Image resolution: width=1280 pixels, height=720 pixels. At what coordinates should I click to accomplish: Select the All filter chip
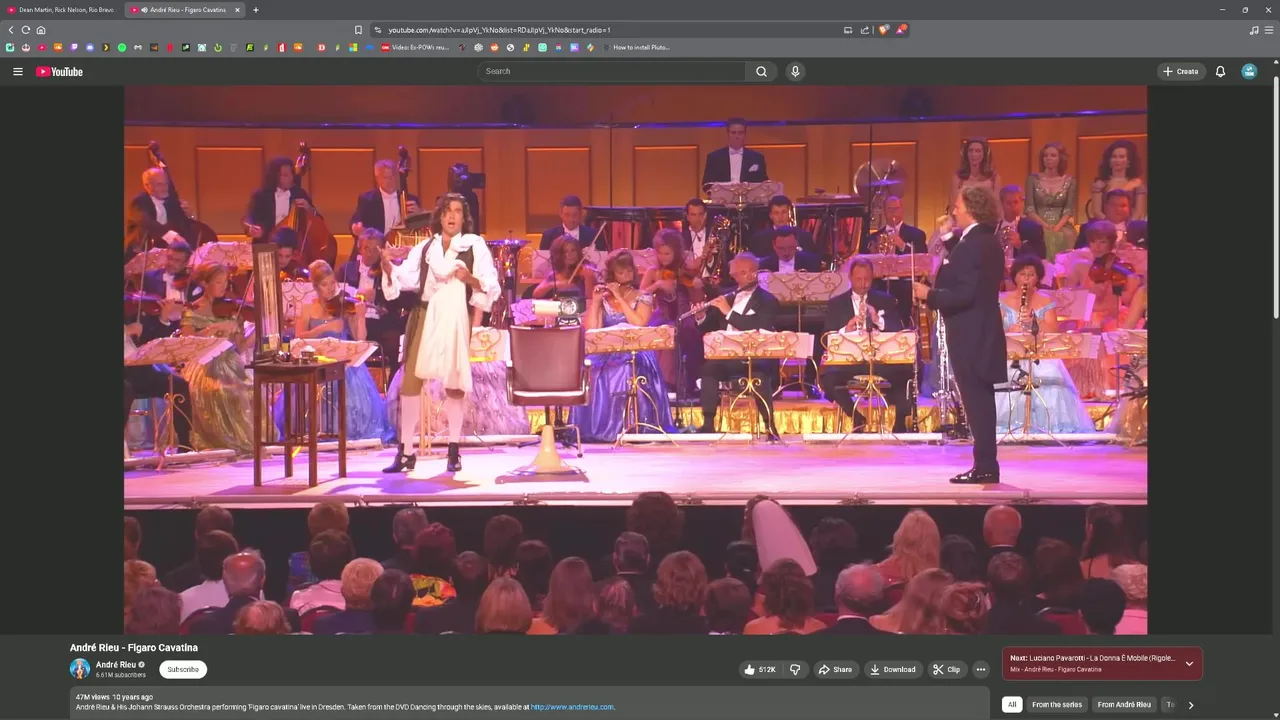point(1012,704)
